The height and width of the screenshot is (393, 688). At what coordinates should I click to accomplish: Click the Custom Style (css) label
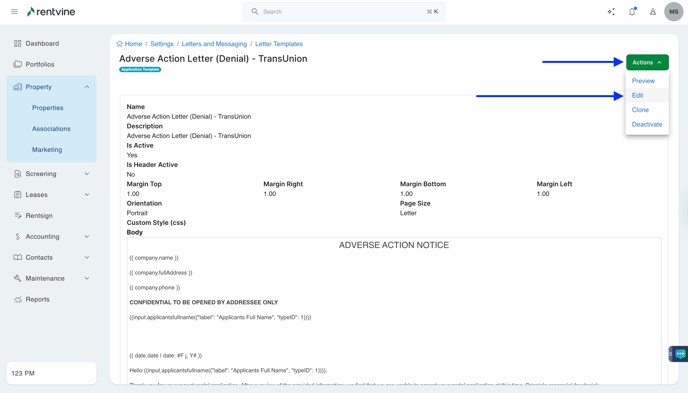(x=156, y=223)
